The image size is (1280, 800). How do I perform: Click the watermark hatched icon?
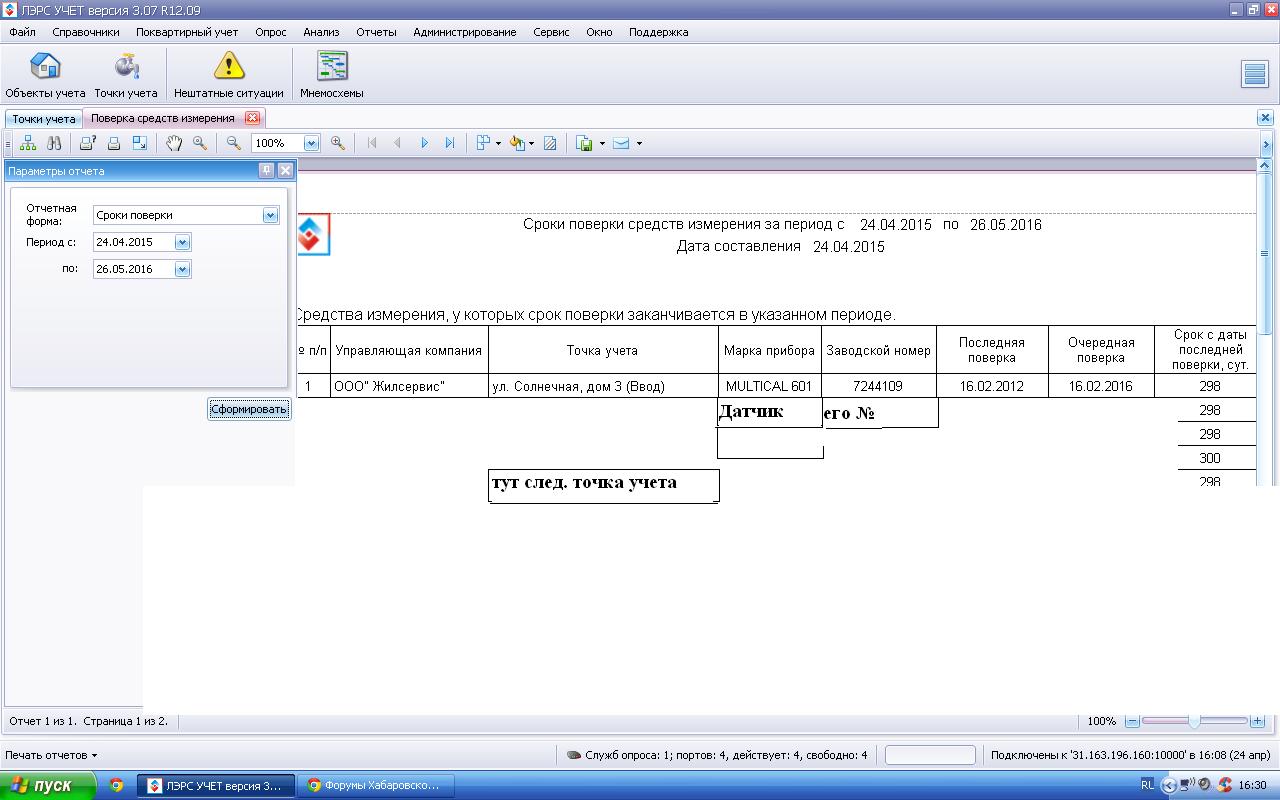click(x=550, y=143)
